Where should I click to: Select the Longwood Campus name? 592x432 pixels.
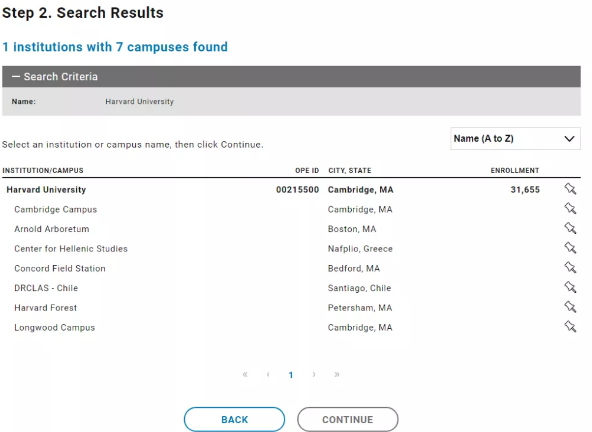click(x=55, y=327)
